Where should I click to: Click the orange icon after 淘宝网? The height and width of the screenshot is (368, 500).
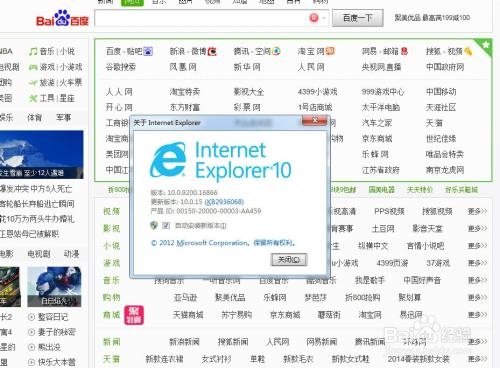click(330, 51)
